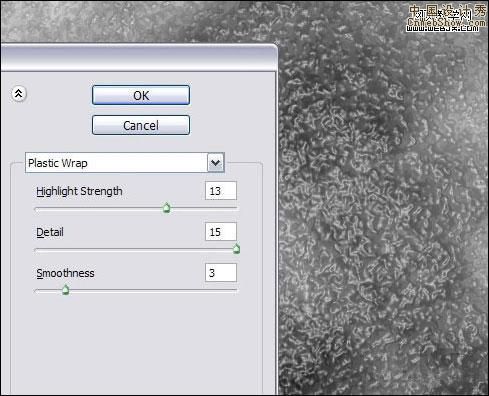The height and width of the screenshot is (396, 489).
Task: Select the Plastic Wrap combo box text
Action: pyautogui.click(x=58, y=163)
